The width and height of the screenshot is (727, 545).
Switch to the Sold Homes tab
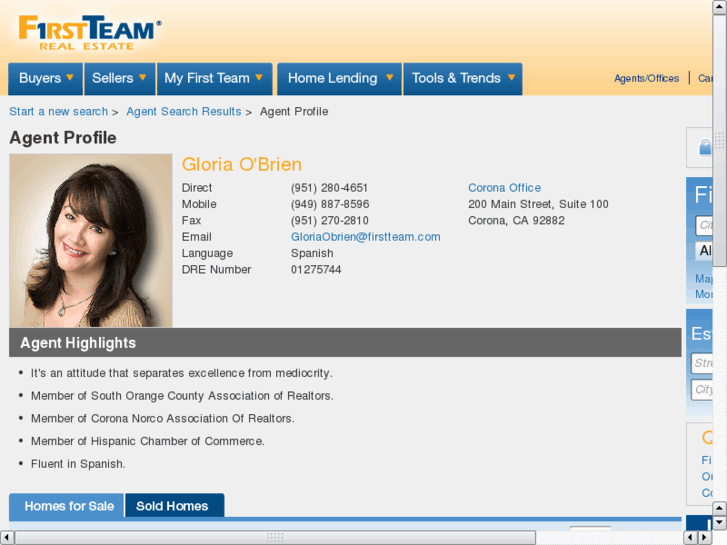[x=174, y=506]
